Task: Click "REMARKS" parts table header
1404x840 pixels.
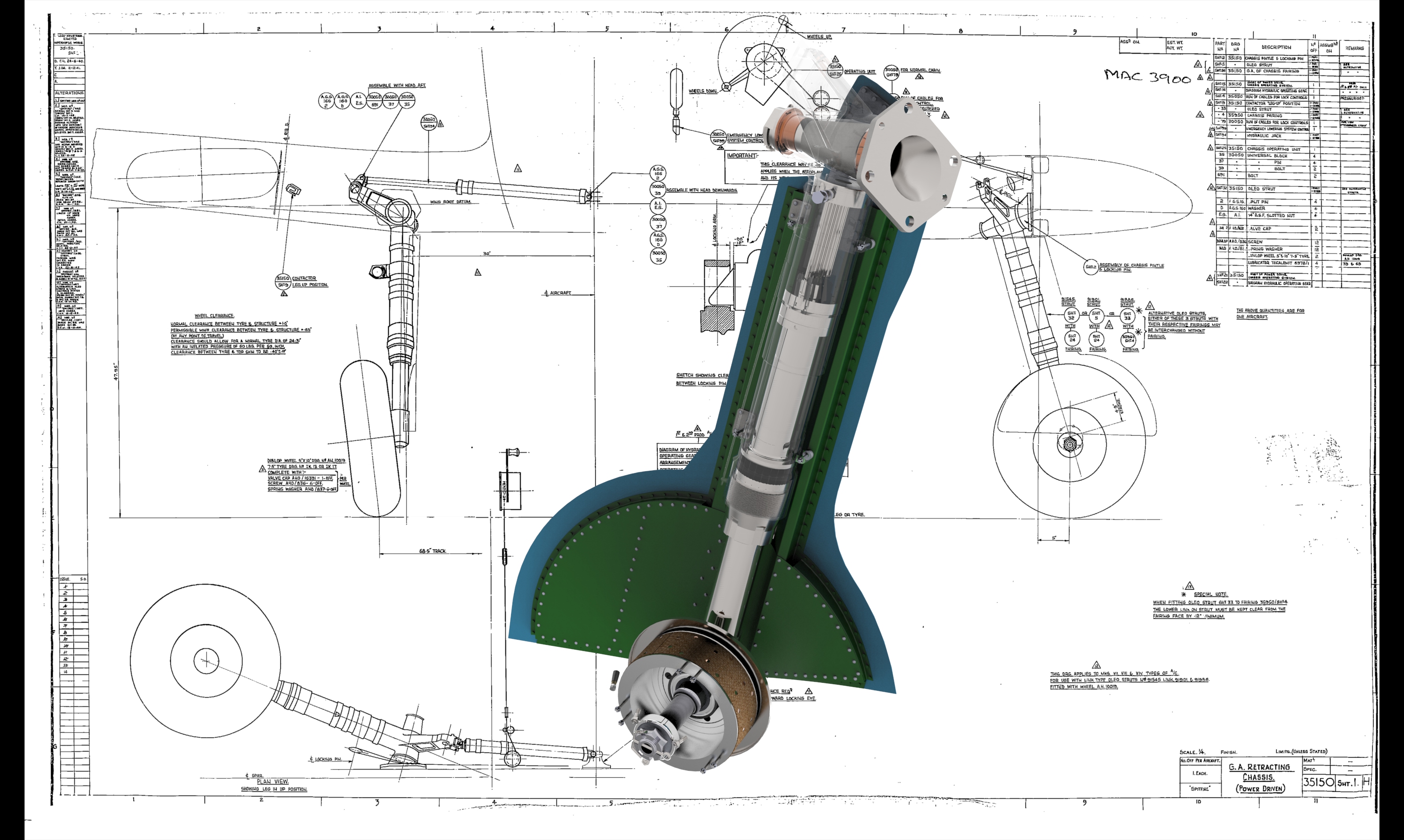Action: tap(1354, 48)
